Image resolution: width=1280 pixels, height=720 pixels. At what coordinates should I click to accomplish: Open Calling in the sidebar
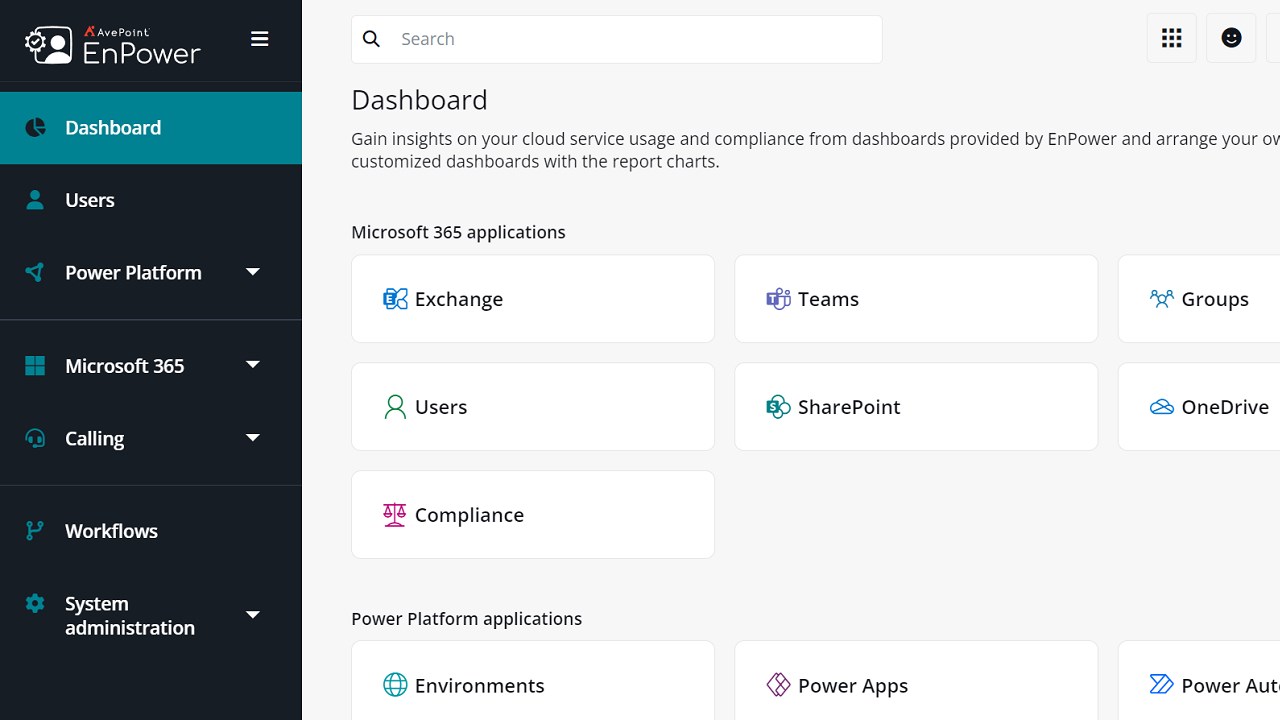point(151,438)
